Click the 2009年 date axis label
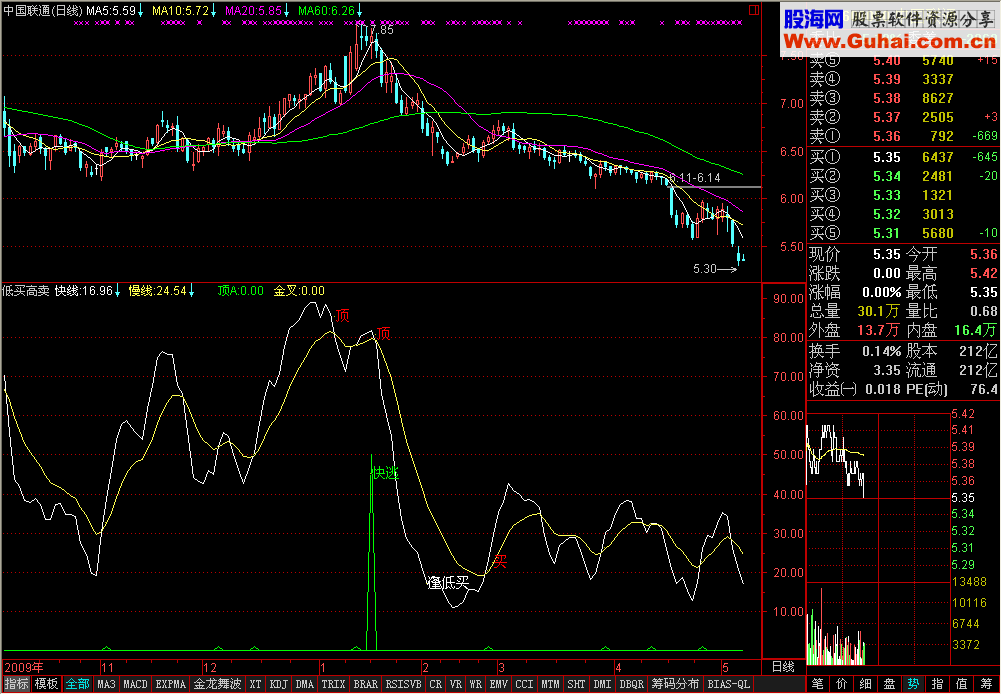1002x695 pixels. tap(24, 668)
